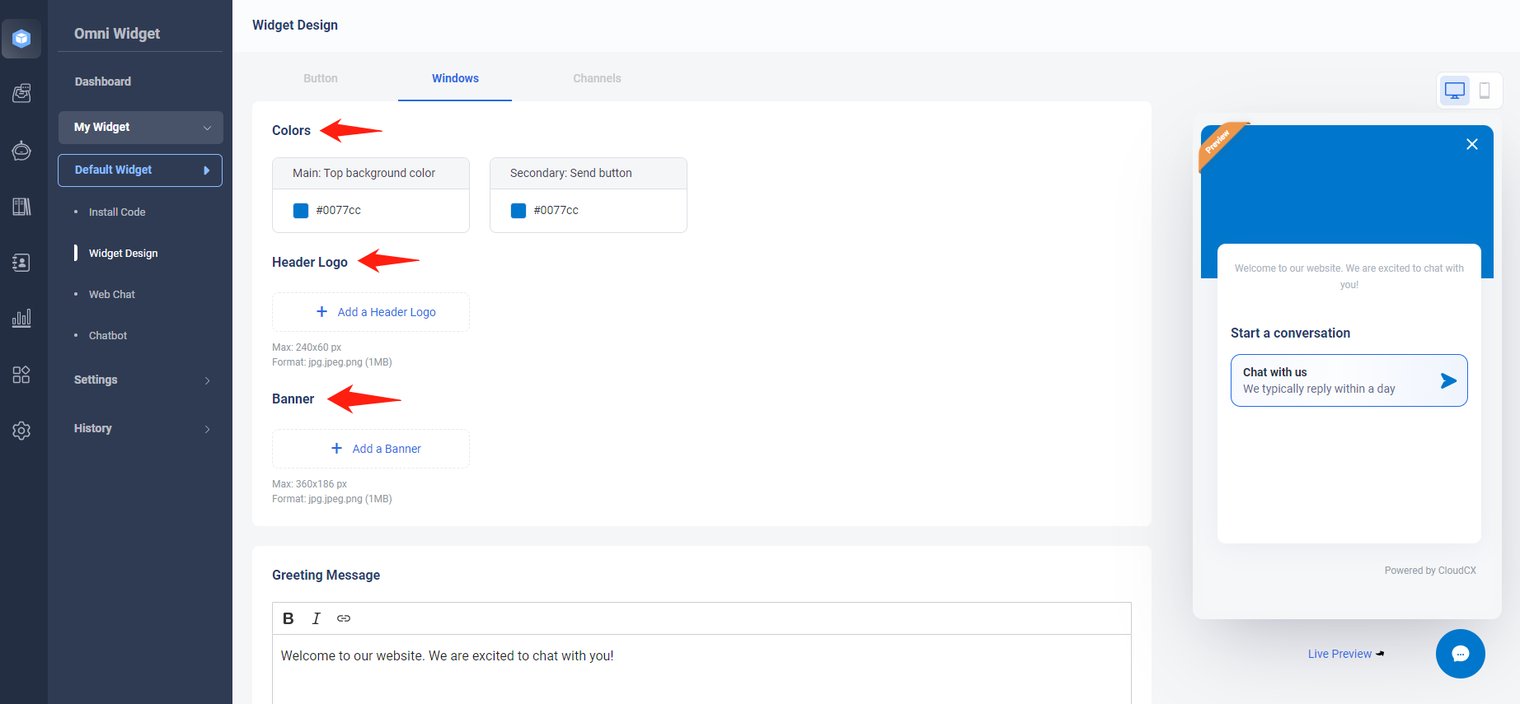1520x704 pixels.
Task: Click the round chat bubble launcher button
Action: click(1460, 654)
